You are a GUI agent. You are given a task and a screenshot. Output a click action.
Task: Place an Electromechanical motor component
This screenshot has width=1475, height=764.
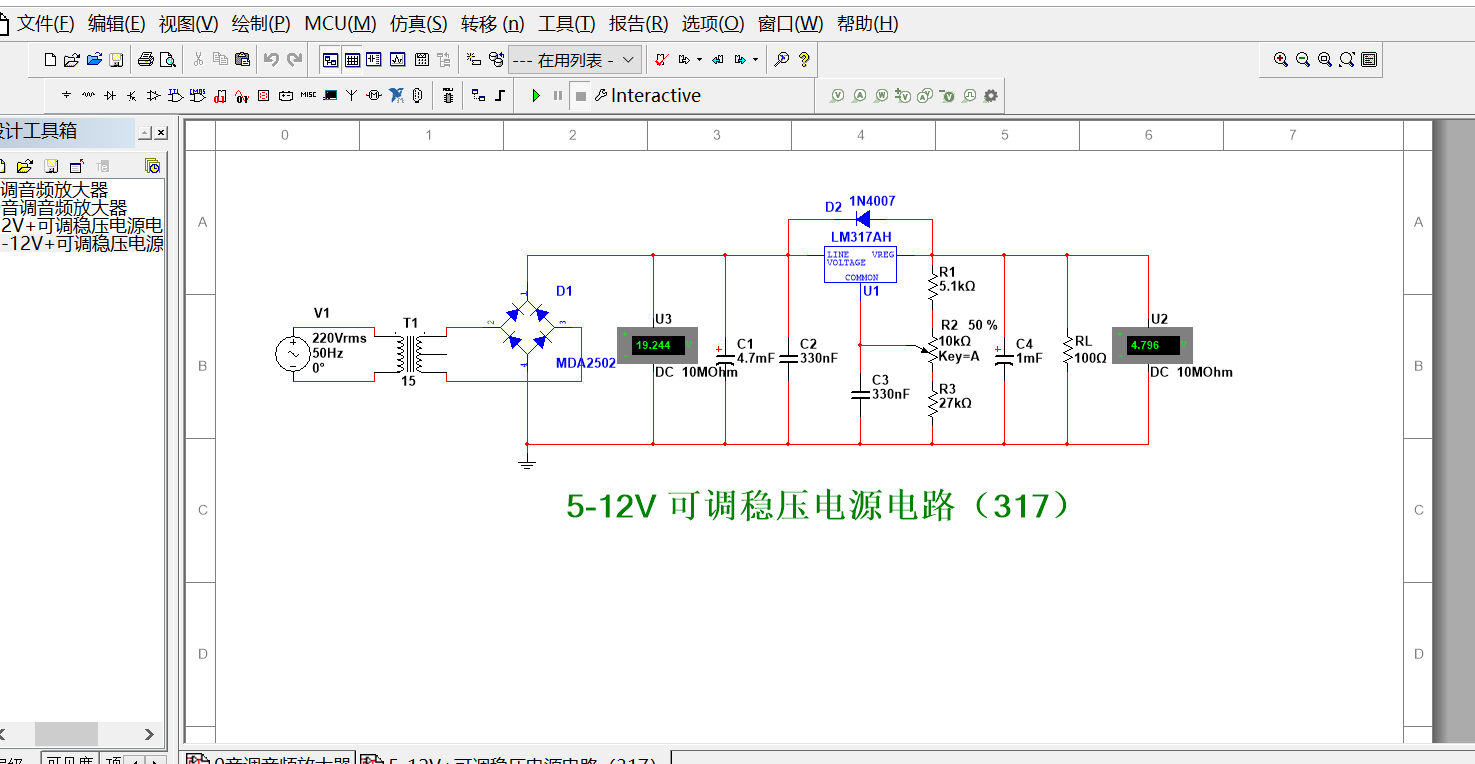point(374,96)
